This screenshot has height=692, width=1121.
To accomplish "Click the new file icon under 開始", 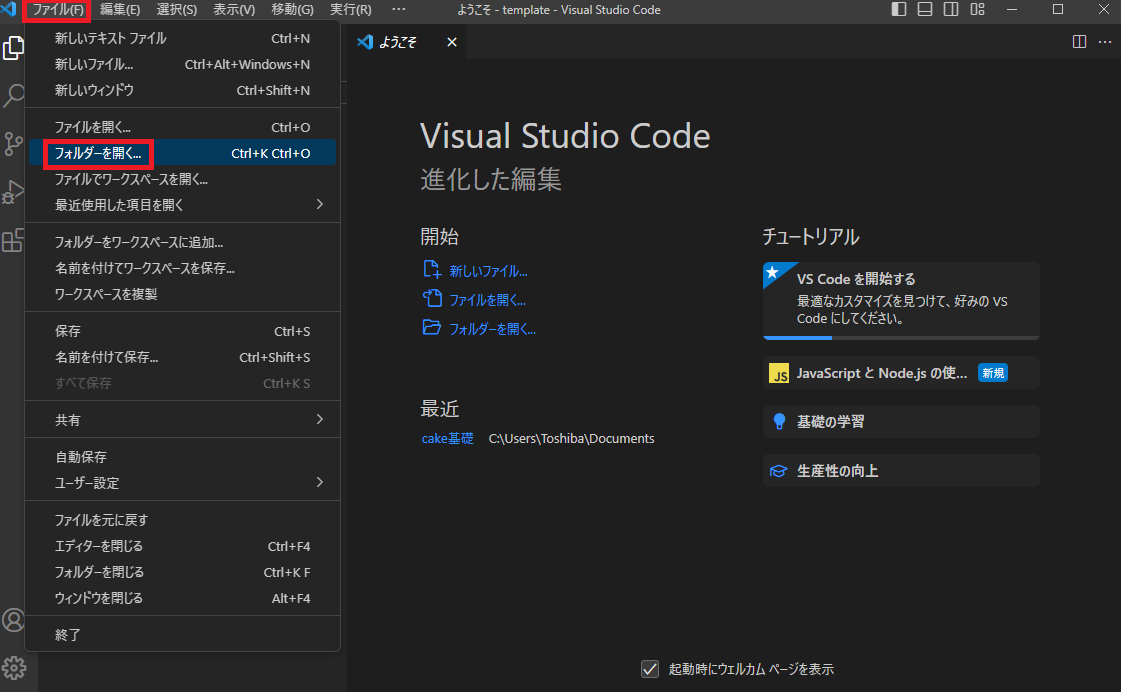I will [432, 270].
